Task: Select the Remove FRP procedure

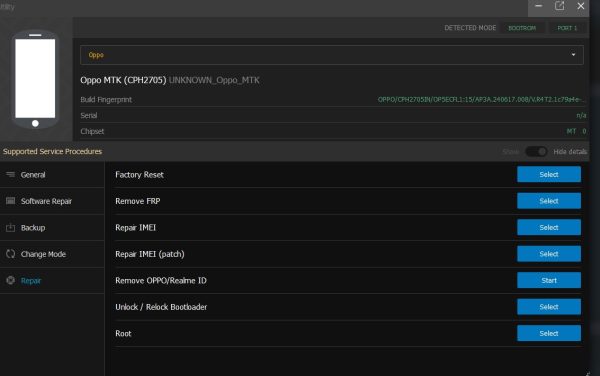Action: click(x=549, y=201)
